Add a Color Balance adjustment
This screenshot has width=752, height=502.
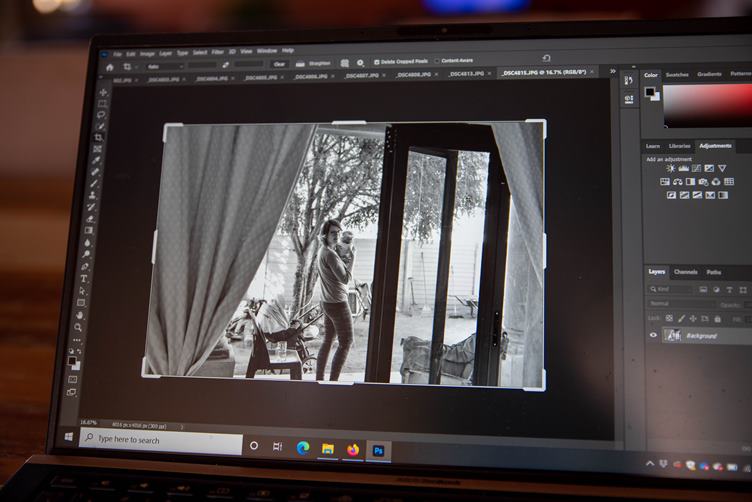678,182
